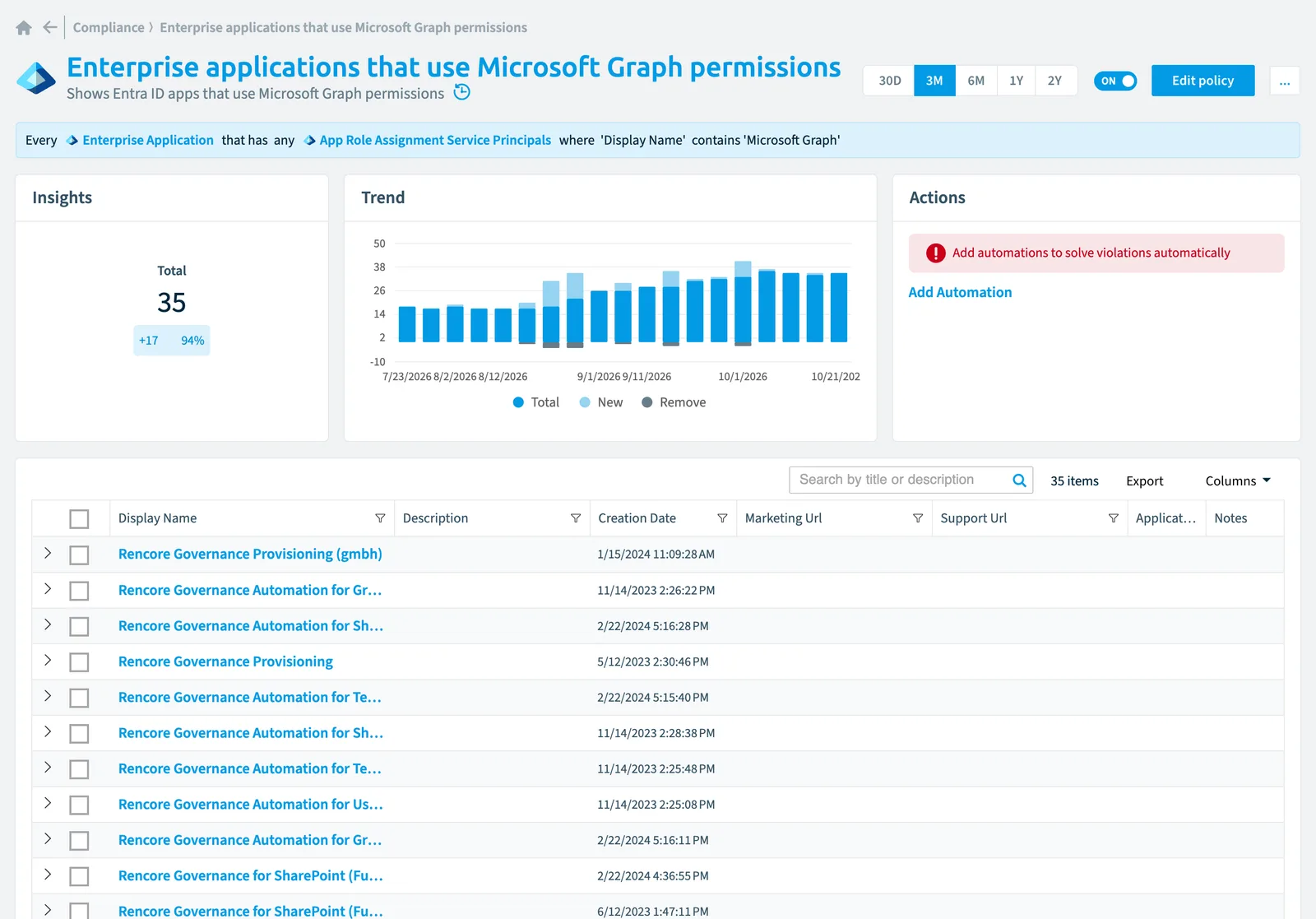Expand the Rencore Governance Provisioning (gmbh) row
1316x919 pixels.
click(x=48, y=554)
